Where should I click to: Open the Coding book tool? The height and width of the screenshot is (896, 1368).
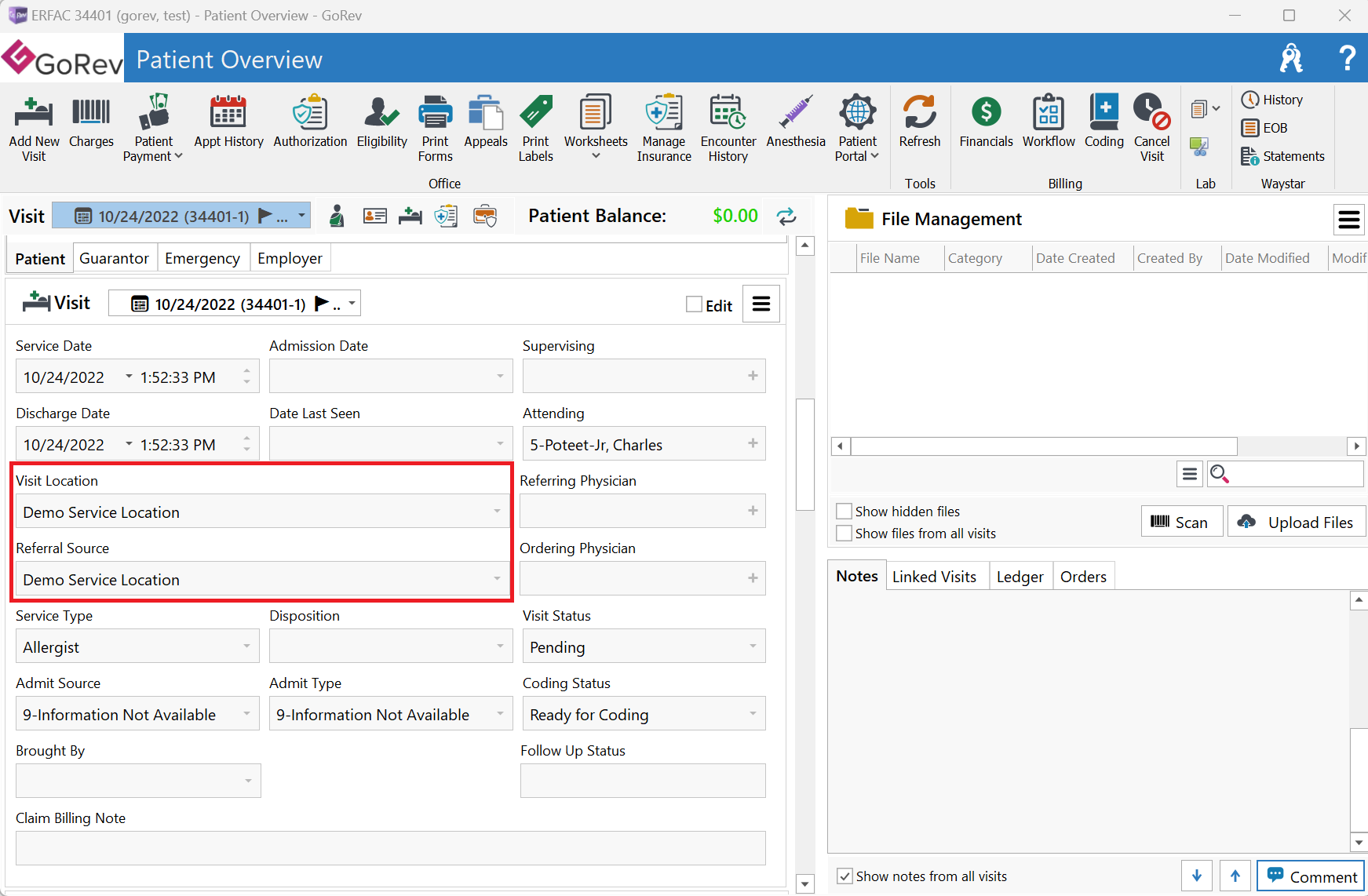point(1104,122)
